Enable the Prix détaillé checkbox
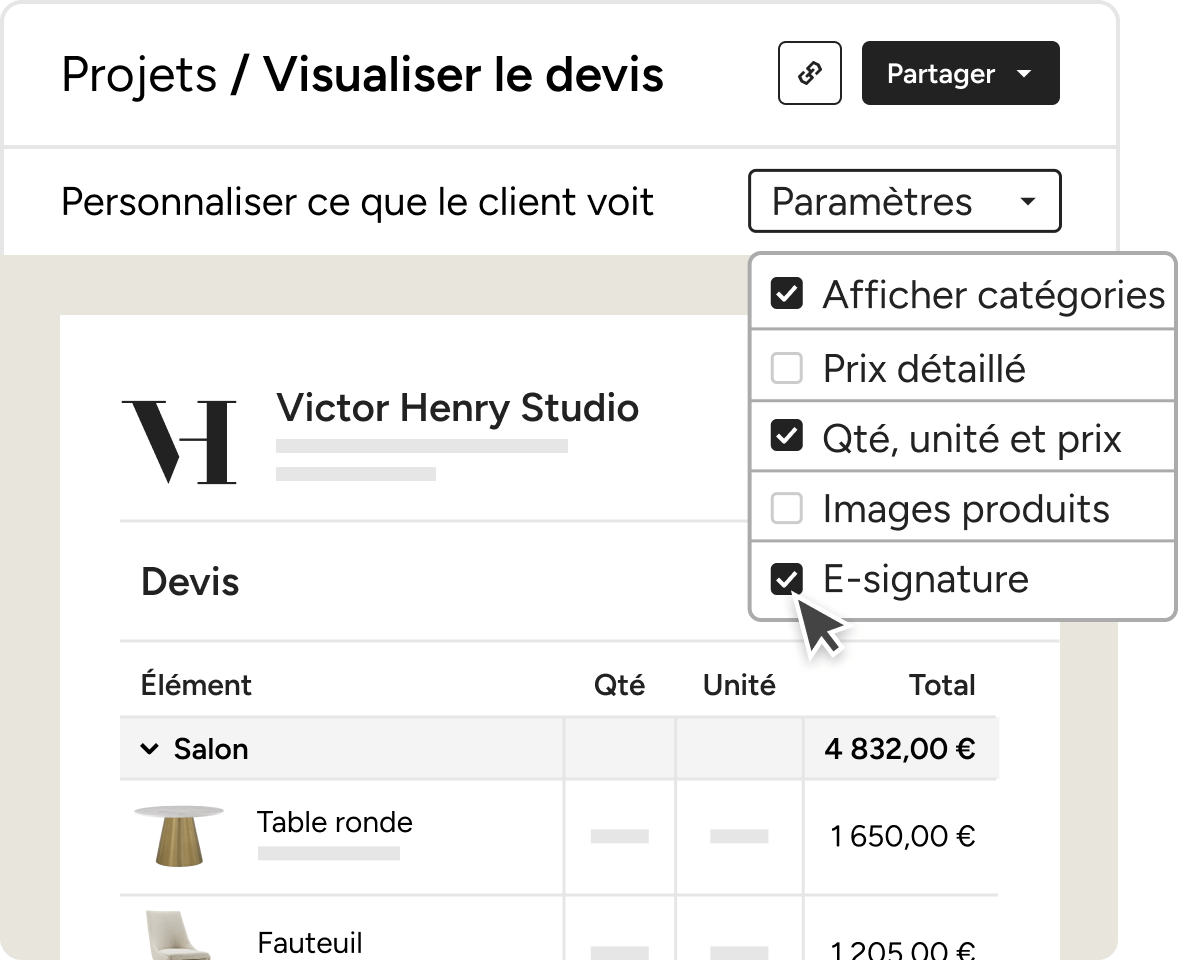The image size is (1180, 960). click(x=787, y=368)
